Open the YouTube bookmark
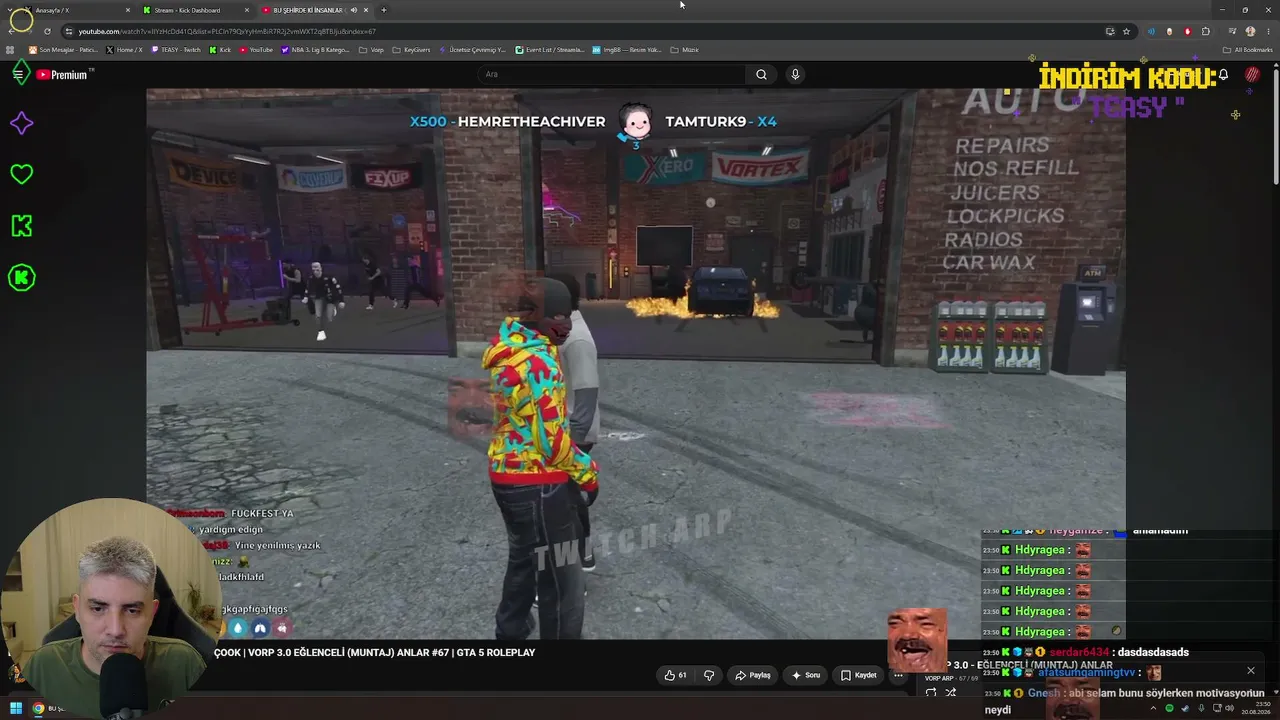Viewport: 1280px width, 720px height. [255, 49]
